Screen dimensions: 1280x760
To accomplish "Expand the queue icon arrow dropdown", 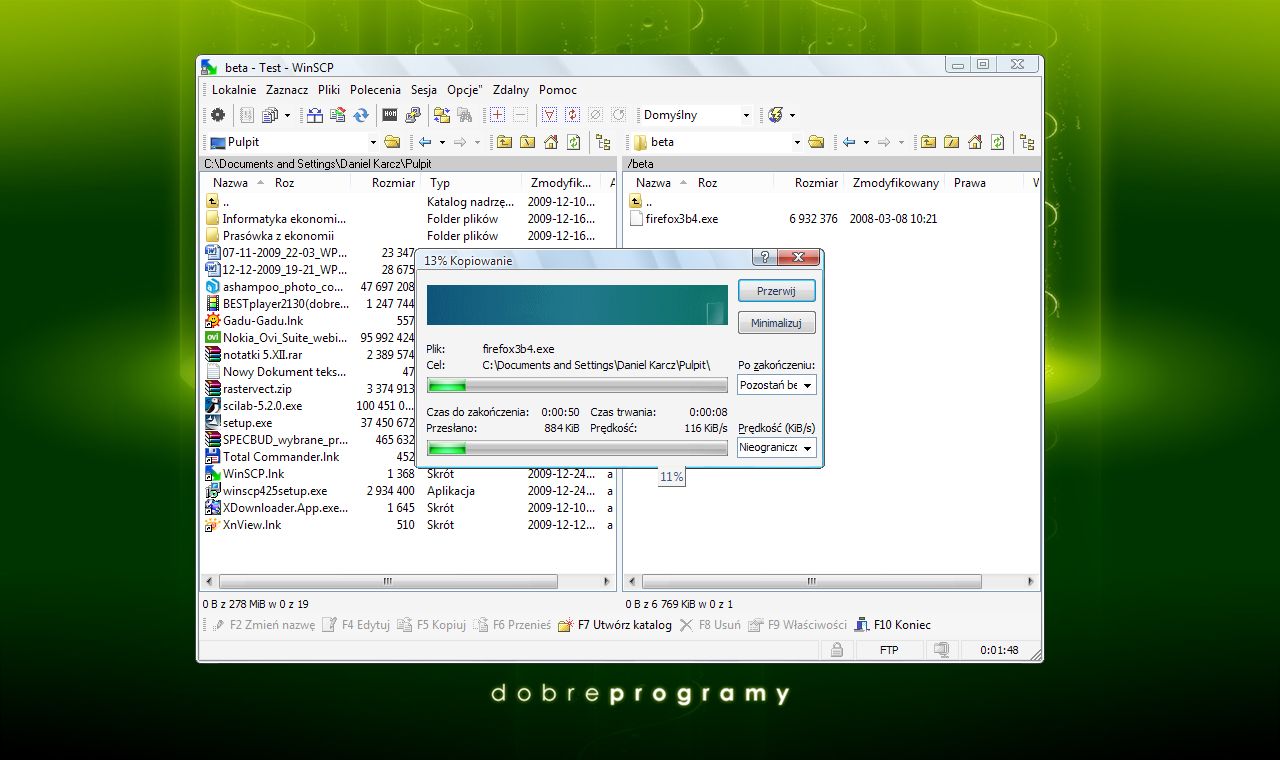I will click(287, 115).
